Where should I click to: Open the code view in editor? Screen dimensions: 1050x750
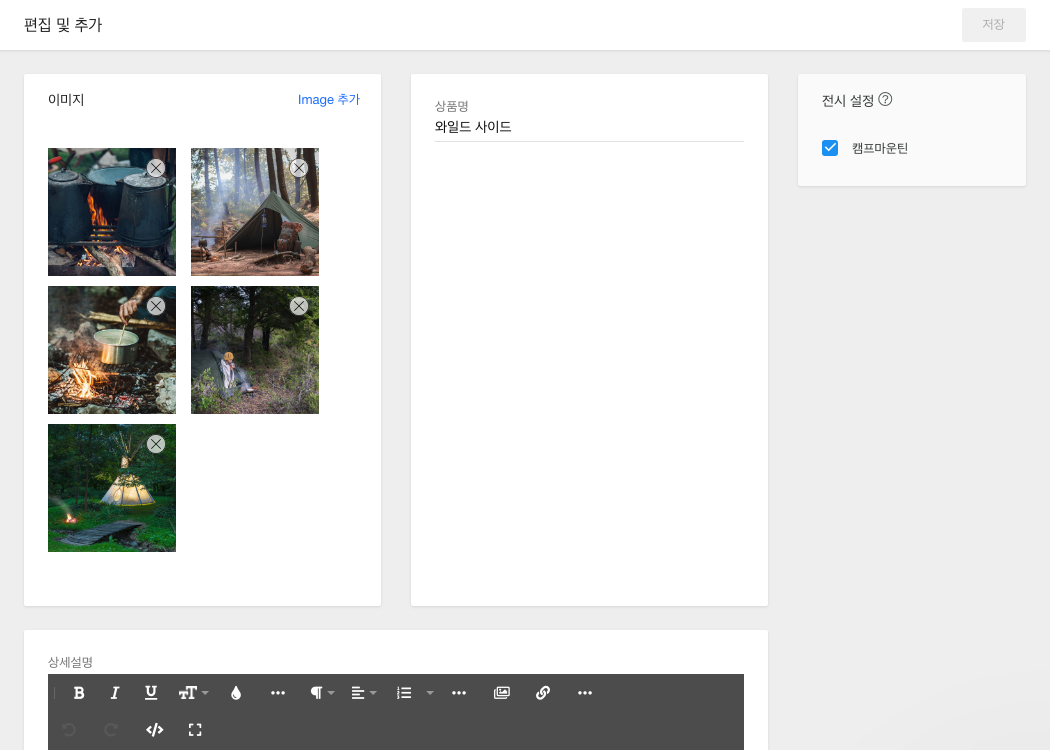154,730
